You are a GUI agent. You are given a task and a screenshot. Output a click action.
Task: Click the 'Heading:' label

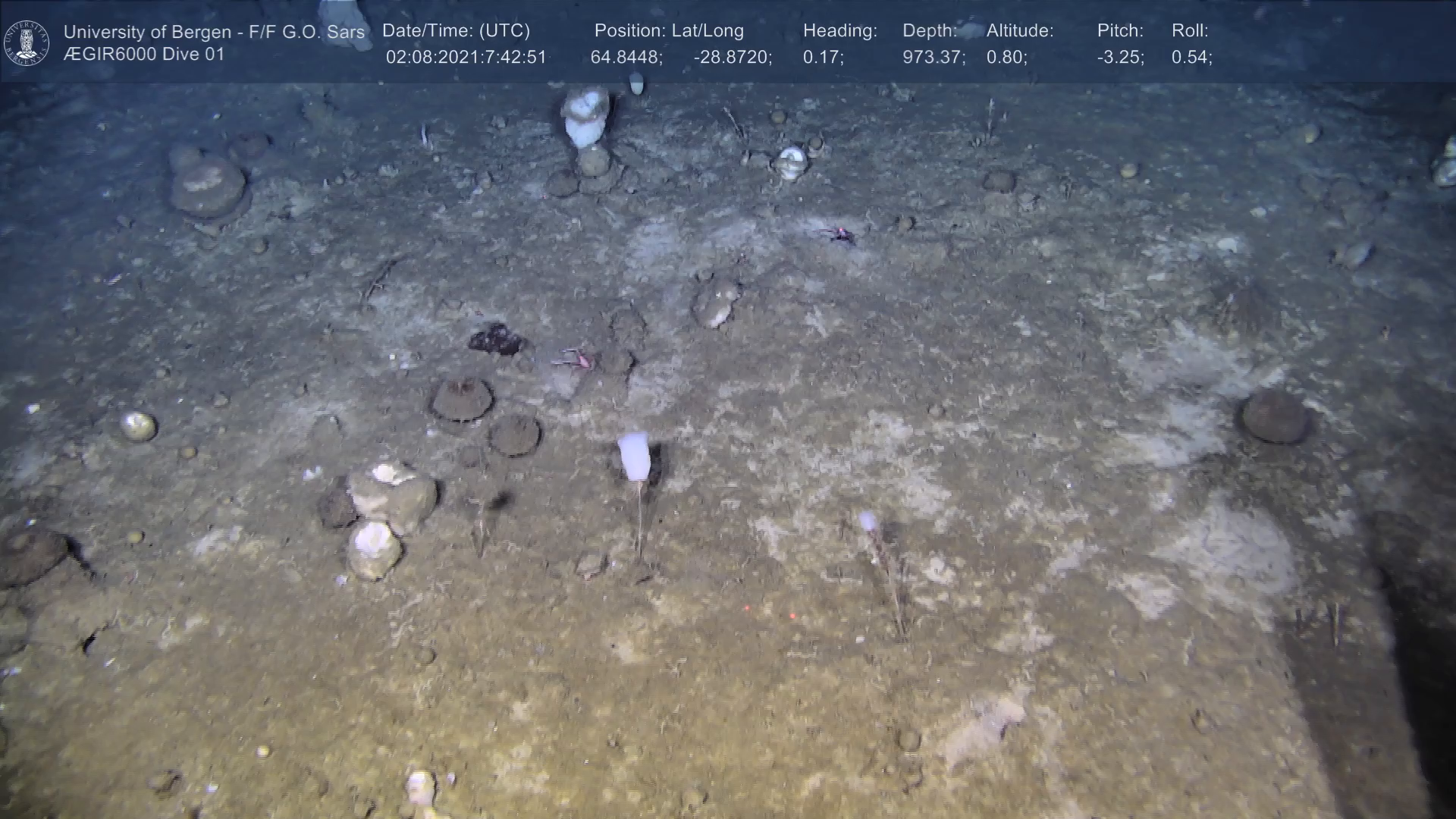coord(839,31)
